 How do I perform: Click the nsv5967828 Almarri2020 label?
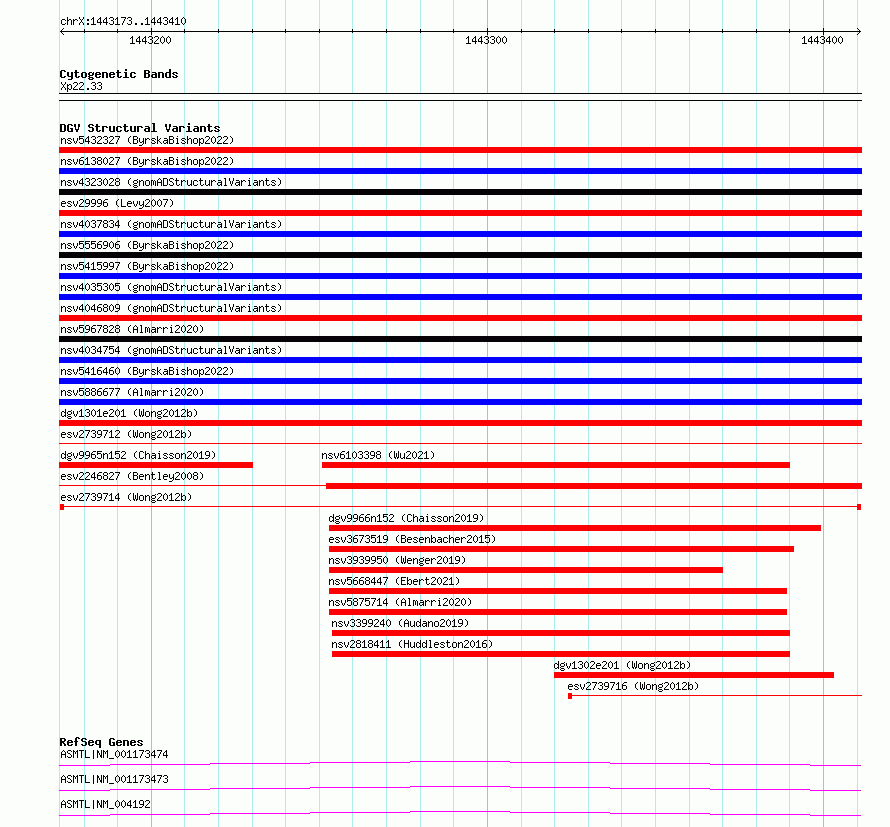click(x=132, y=329)
